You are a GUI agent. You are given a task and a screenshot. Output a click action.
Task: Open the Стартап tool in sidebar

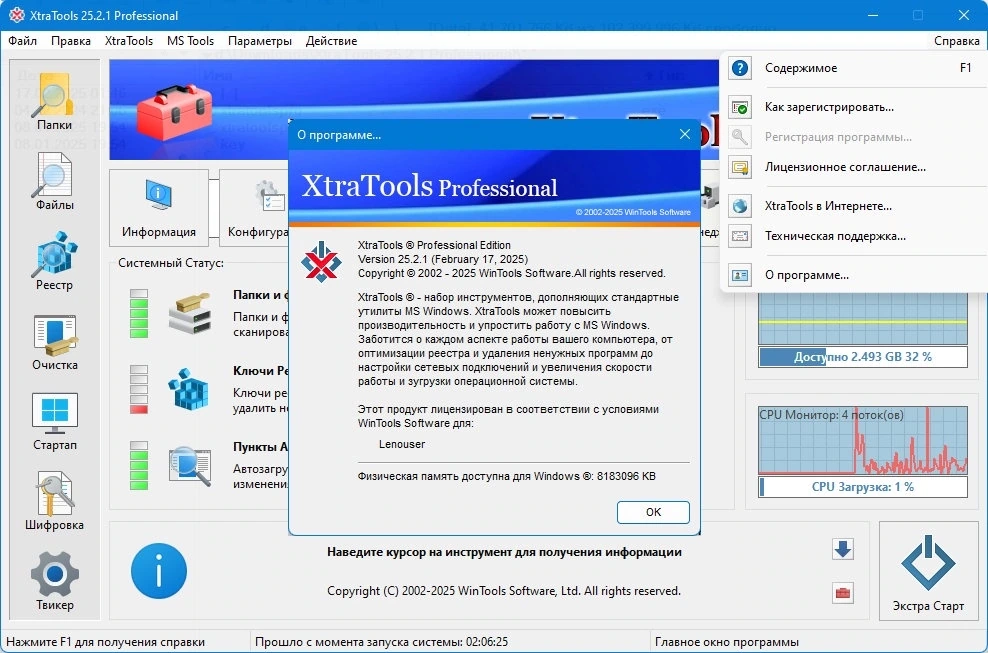point(55,422)
